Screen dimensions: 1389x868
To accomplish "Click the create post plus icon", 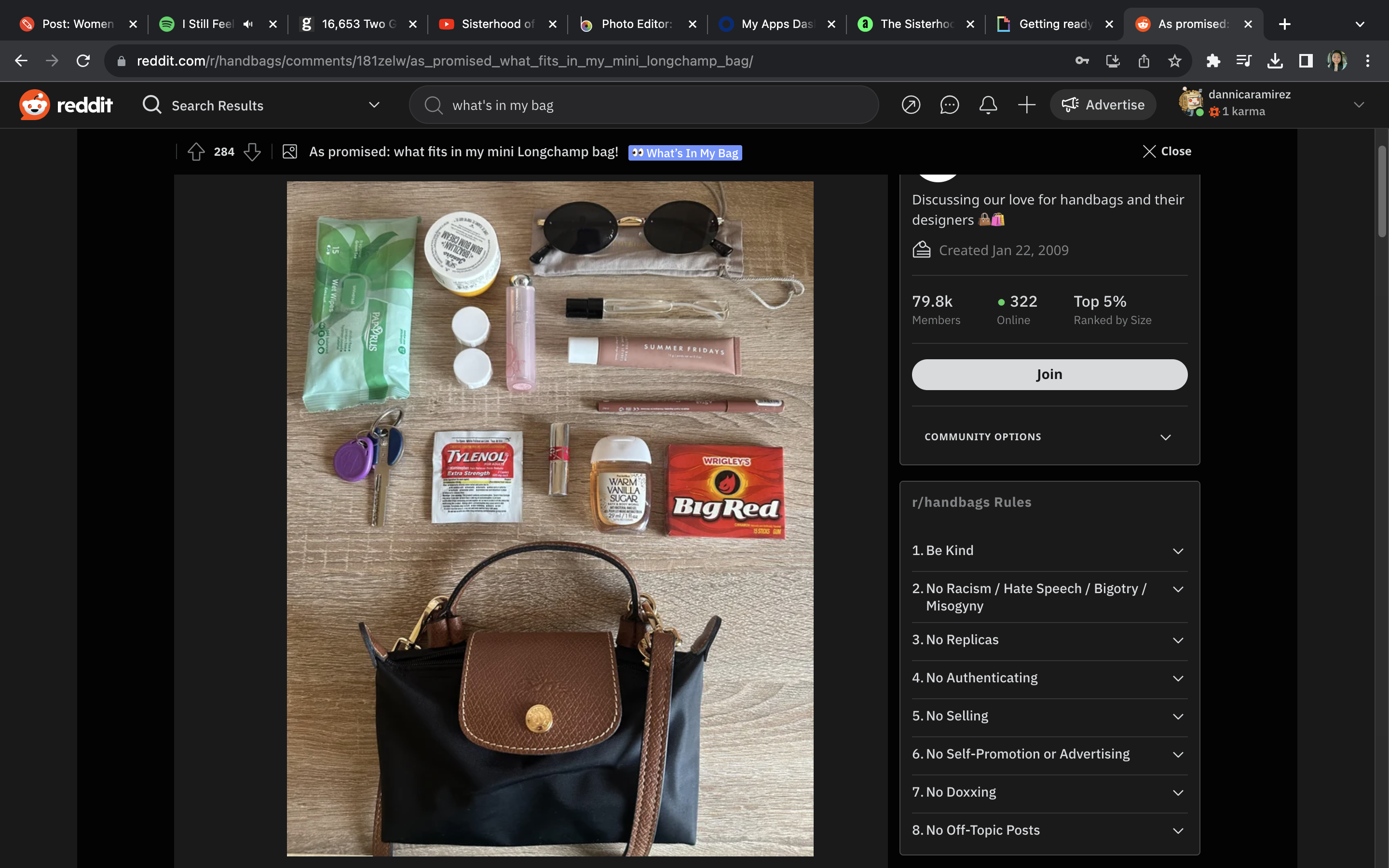I will pos(1026,105).
